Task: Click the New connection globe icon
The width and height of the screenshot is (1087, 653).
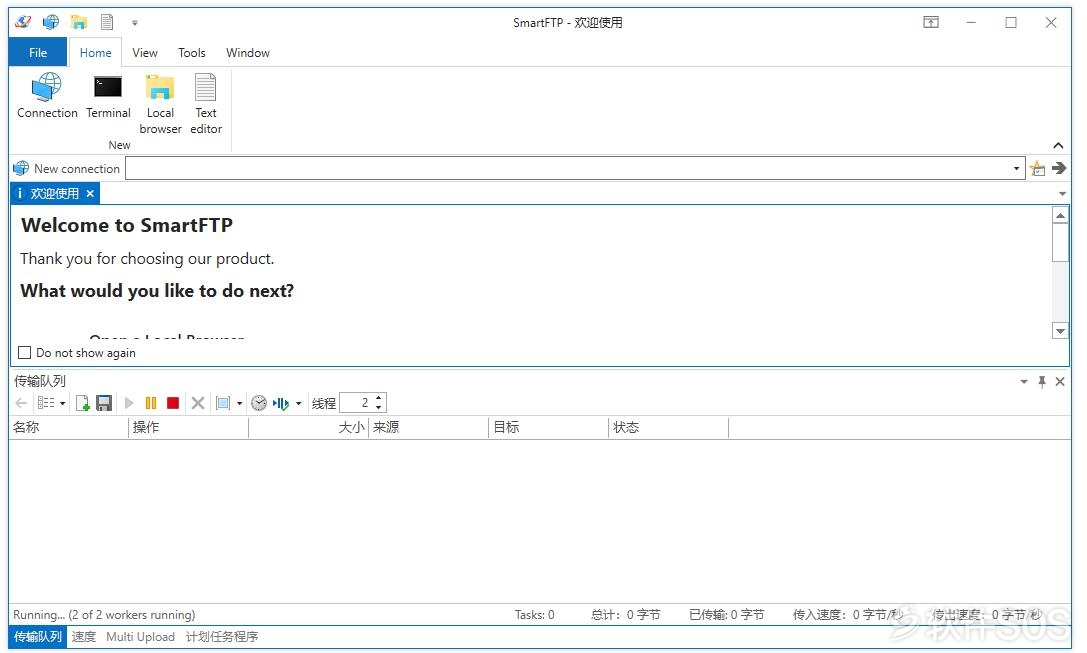Action: (x=21, y=168)
